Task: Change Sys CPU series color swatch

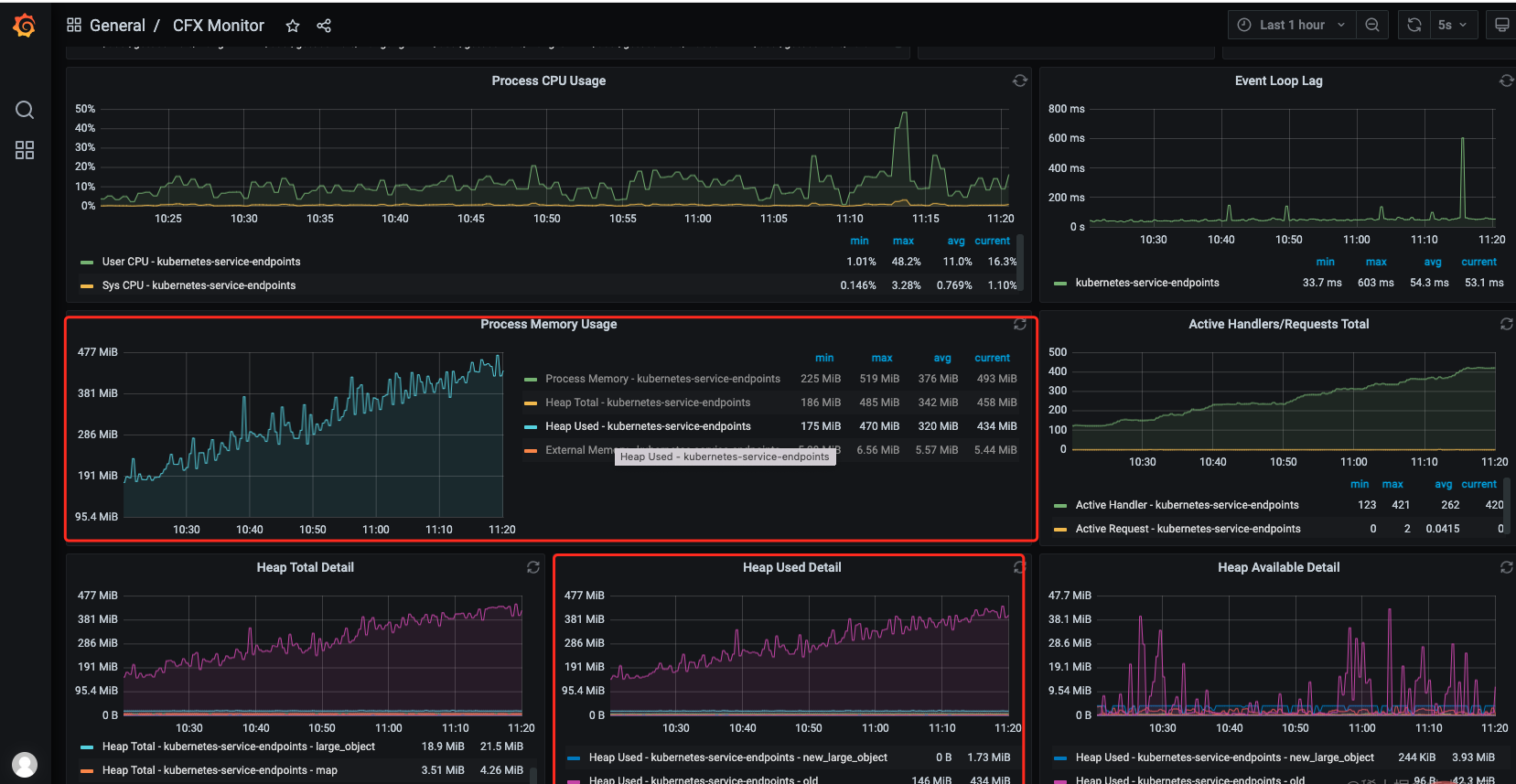Action: (87, 286)
